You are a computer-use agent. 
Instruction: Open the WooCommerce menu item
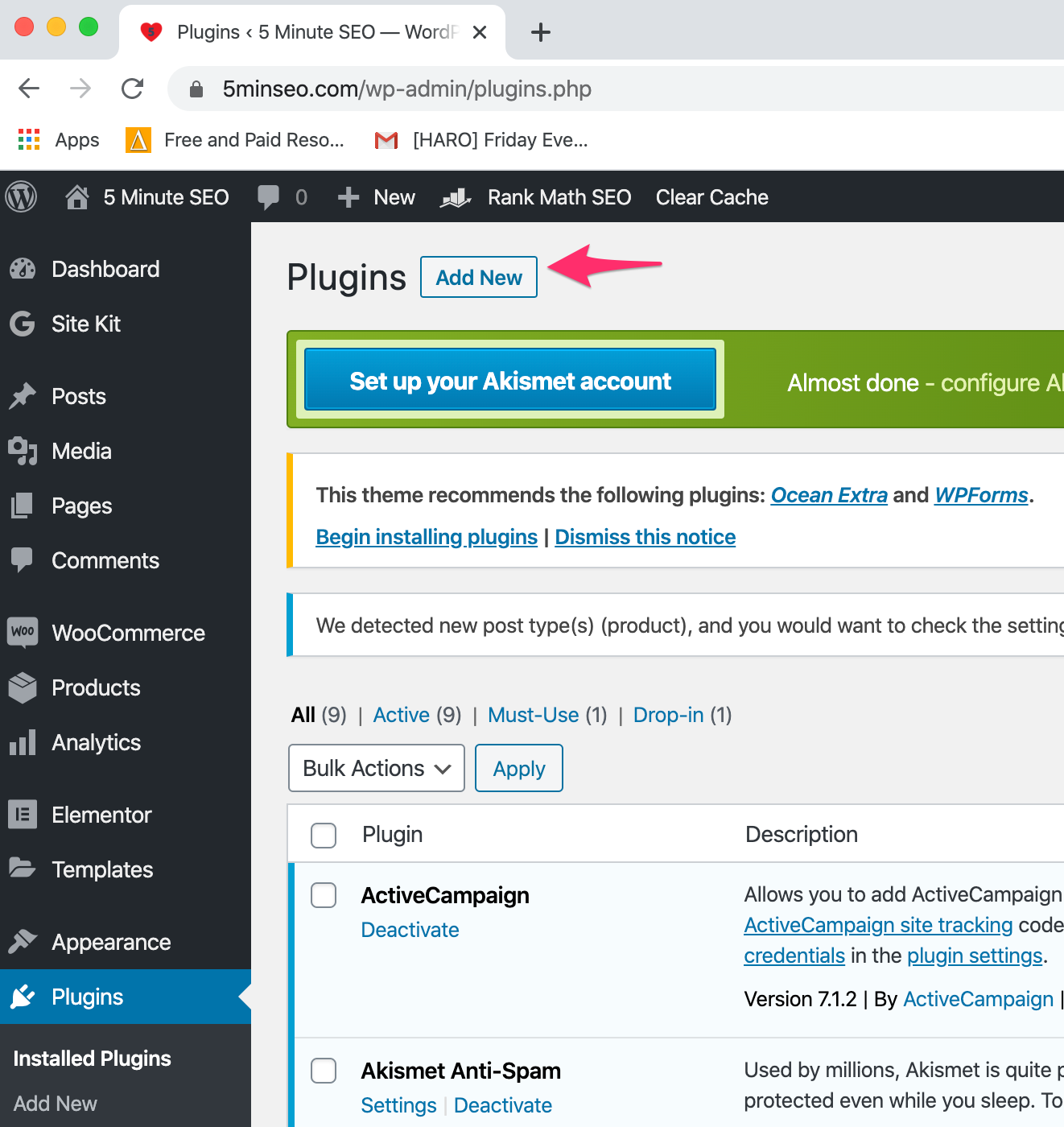coord(126,633)
